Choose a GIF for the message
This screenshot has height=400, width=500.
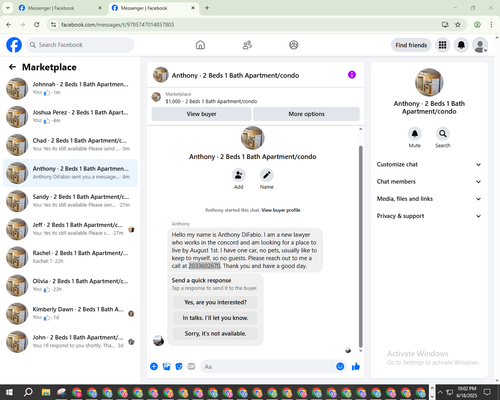[x=191, y=367]
